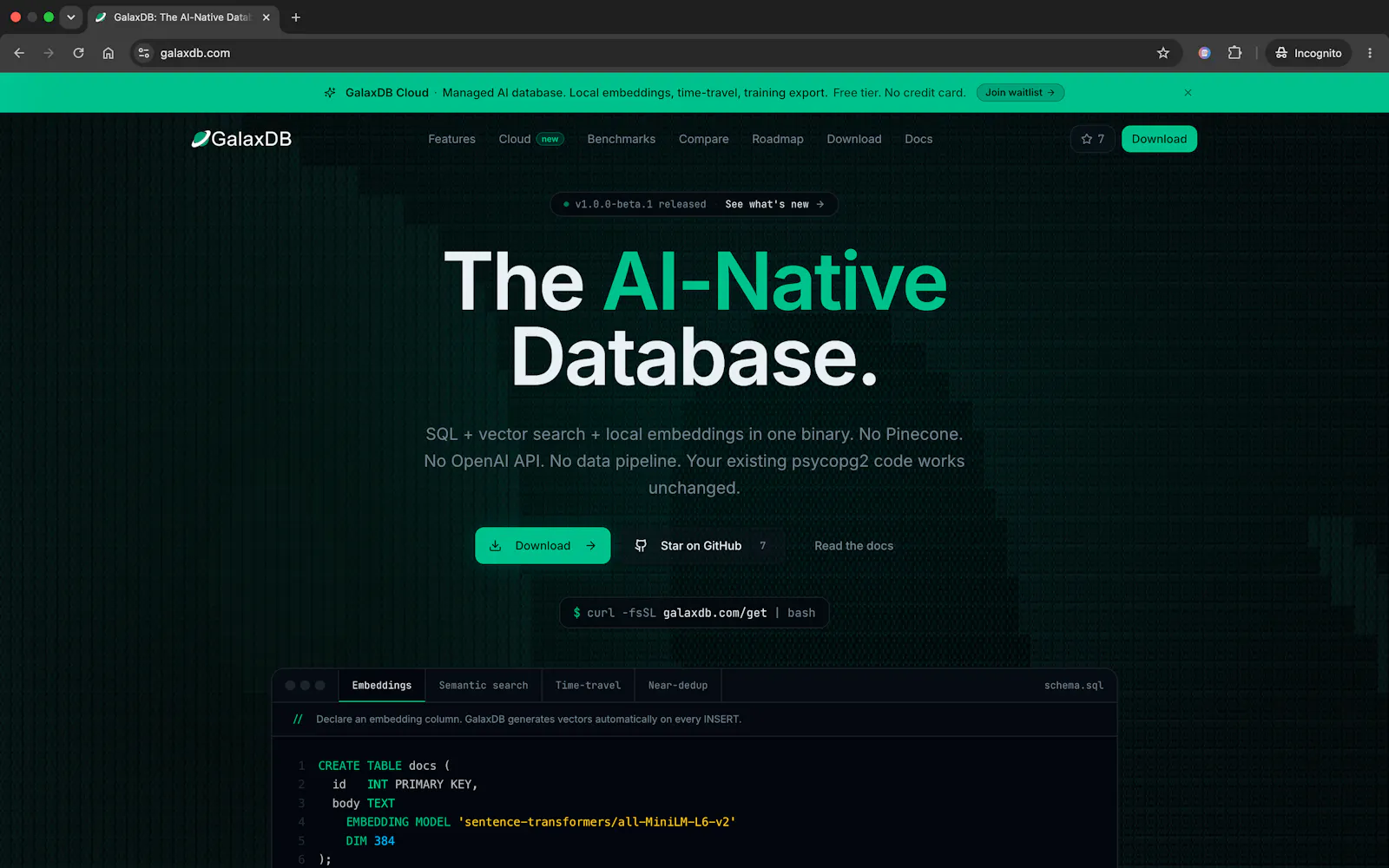Screen dimensions: 1389x868
Task: Open Cloud in the navigation
Action: click(x=514, y=139)
